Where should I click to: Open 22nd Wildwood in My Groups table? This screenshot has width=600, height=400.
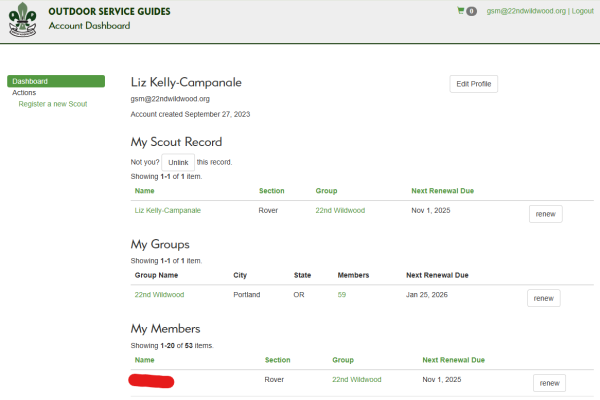pyautogui.click(x=159, y=295)
